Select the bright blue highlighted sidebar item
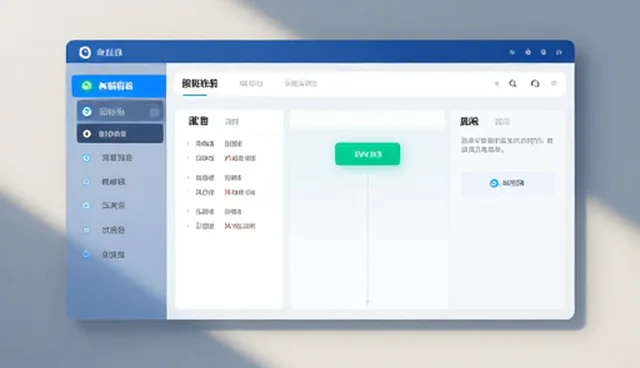 point(119,86)
